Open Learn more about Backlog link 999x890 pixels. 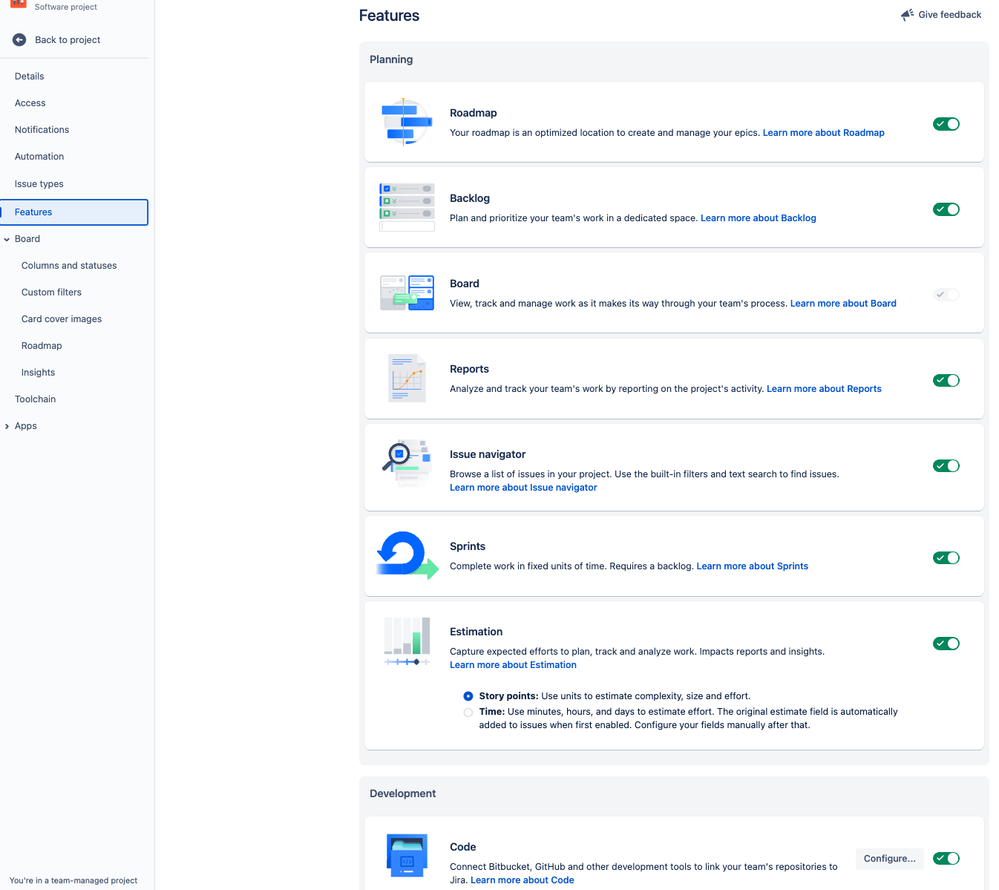click(x=758, y=218)
